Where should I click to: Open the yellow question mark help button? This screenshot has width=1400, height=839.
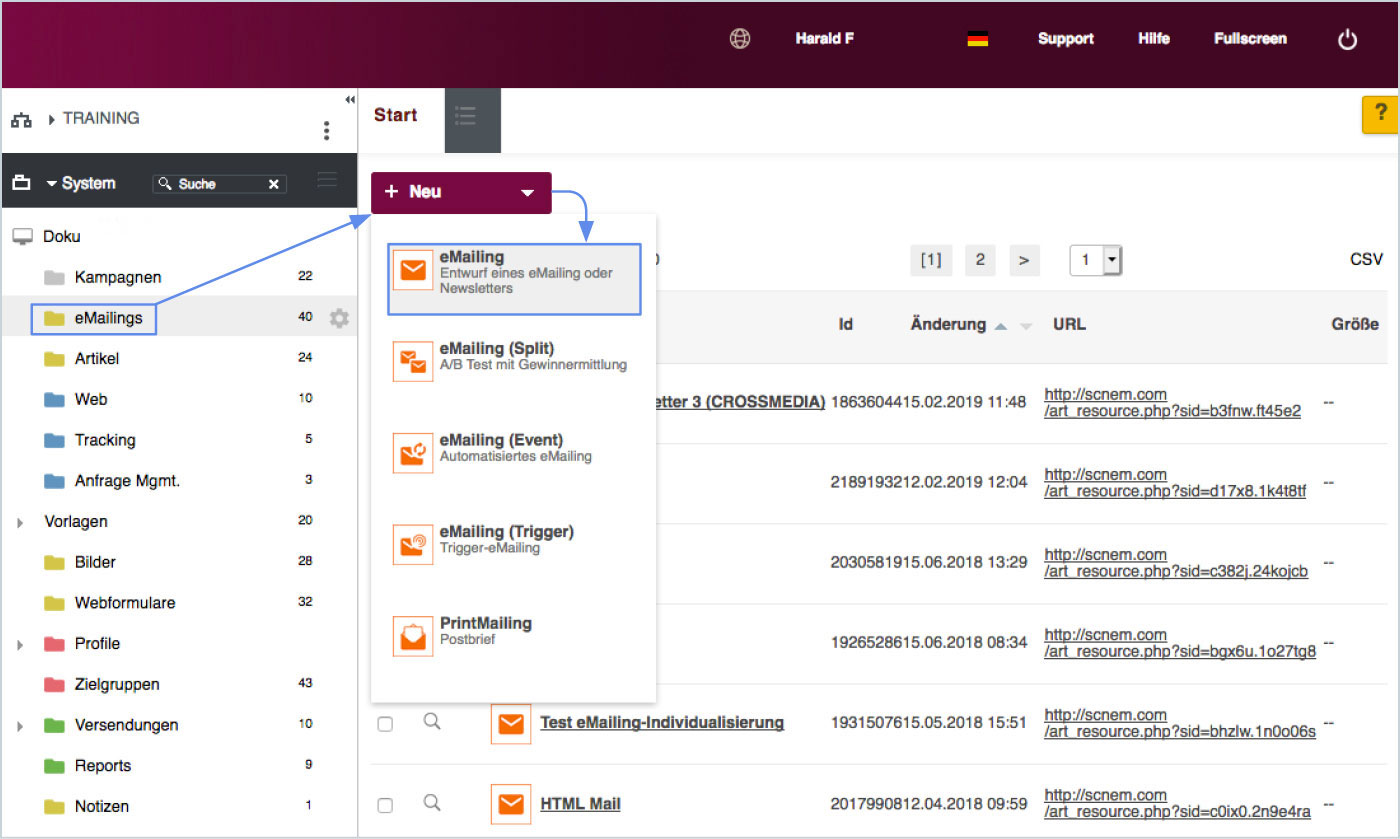pyautogui.click(x=1380, y=115)
